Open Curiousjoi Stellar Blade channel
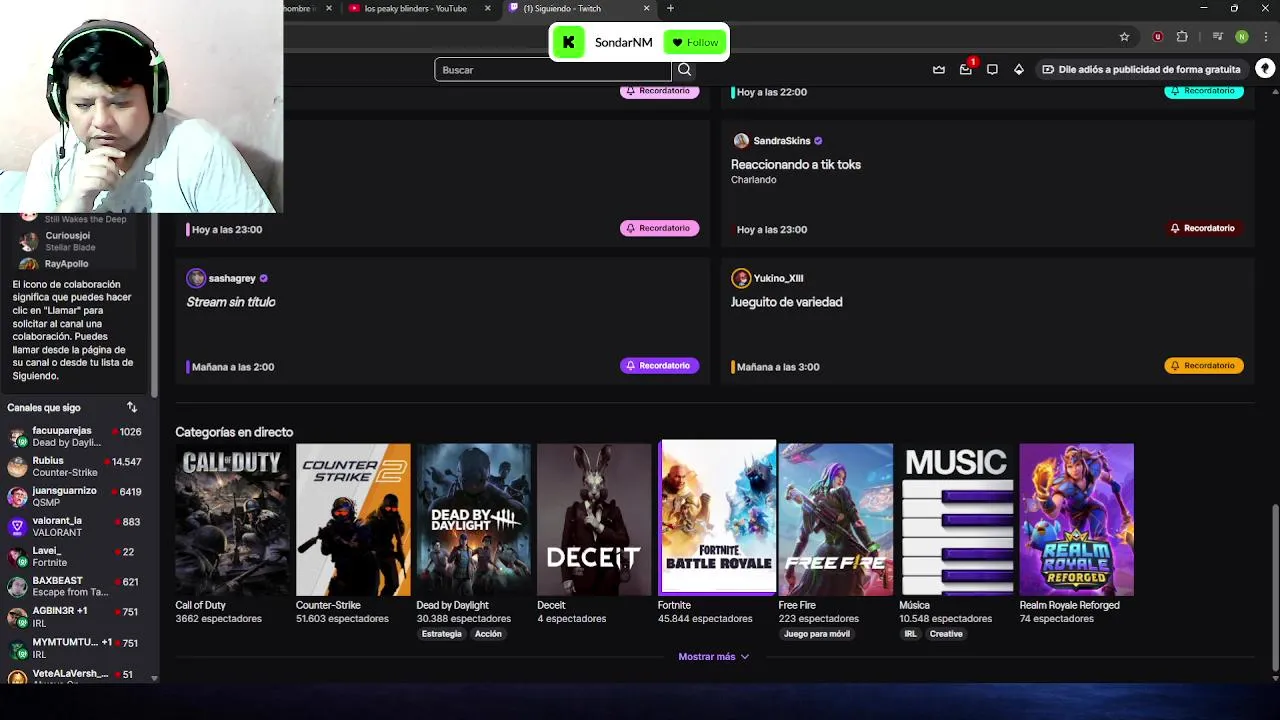This screenshot has width=1280, height=720. click(74, 241)
